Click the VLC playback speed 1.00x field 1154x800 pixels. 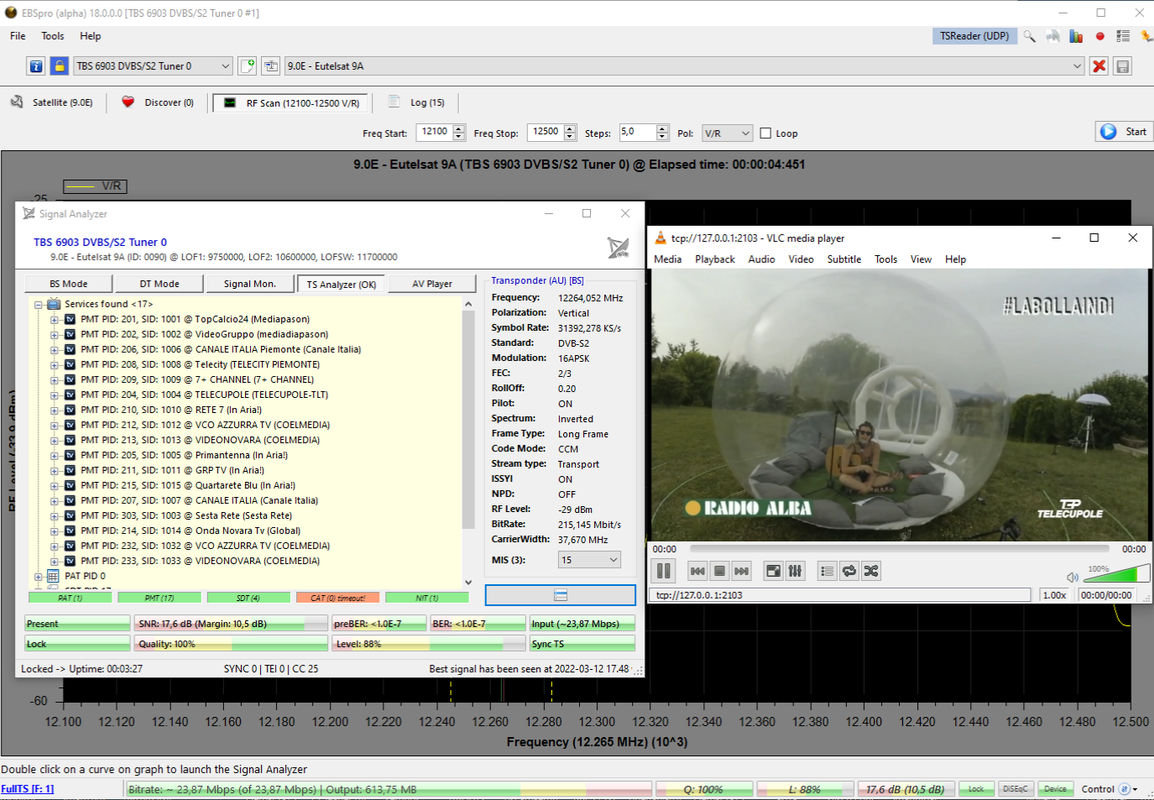click(1055, 595)
